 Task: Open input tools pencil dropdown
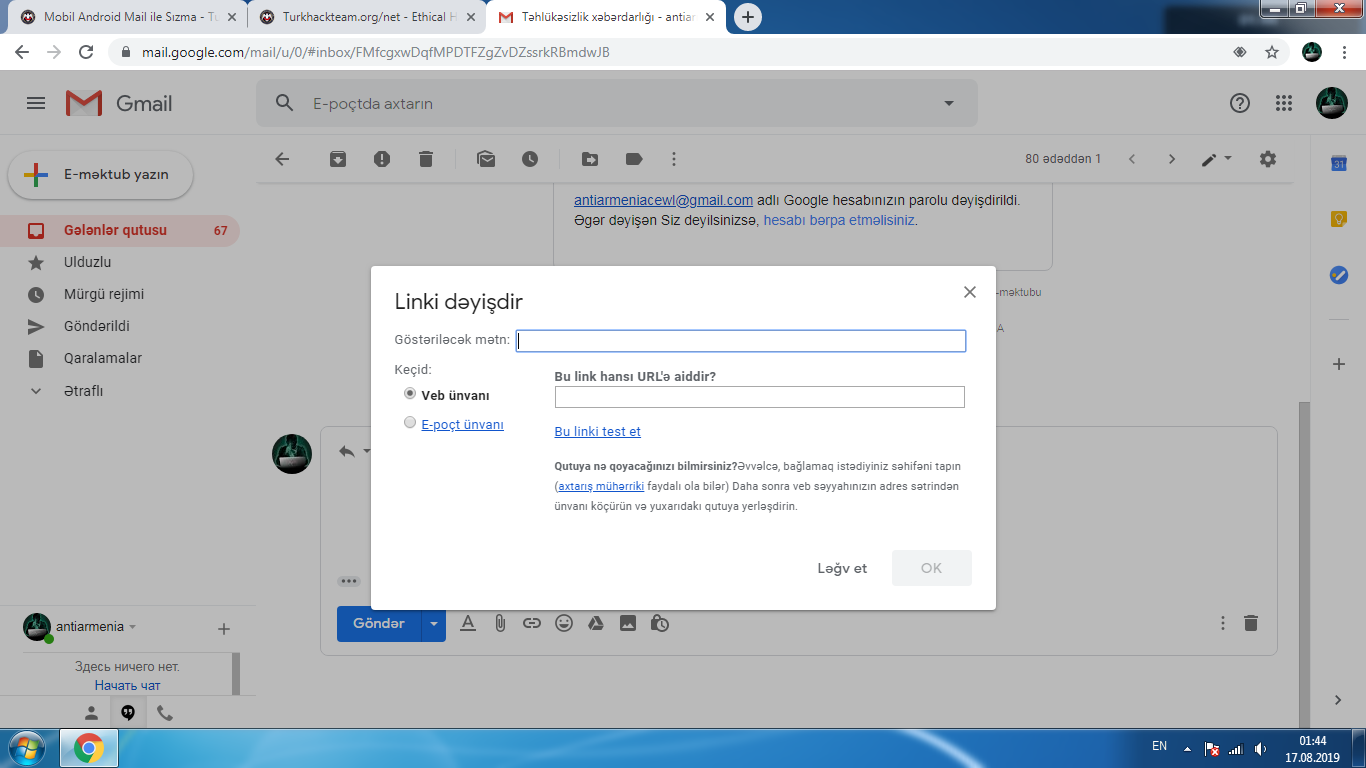tap(1217, 159)
